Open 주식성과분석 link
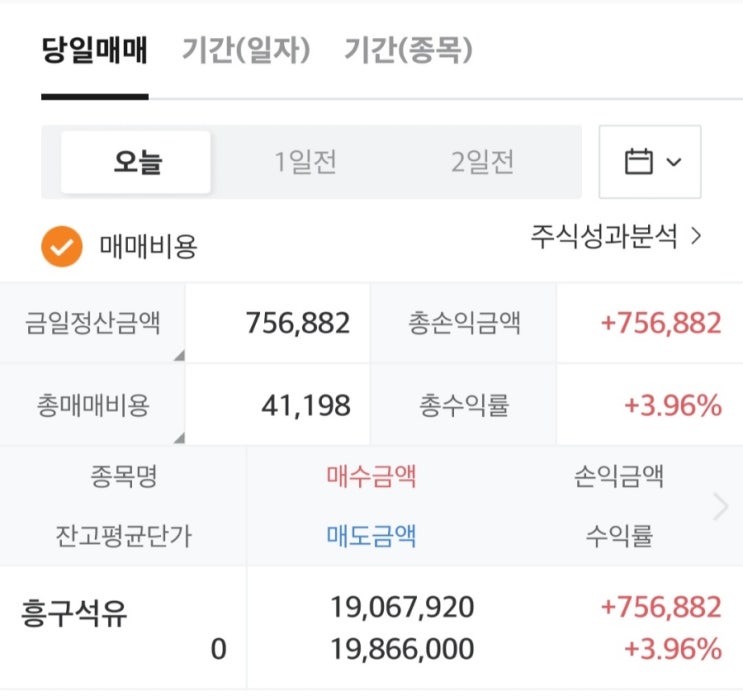 [x=616, y=237]
